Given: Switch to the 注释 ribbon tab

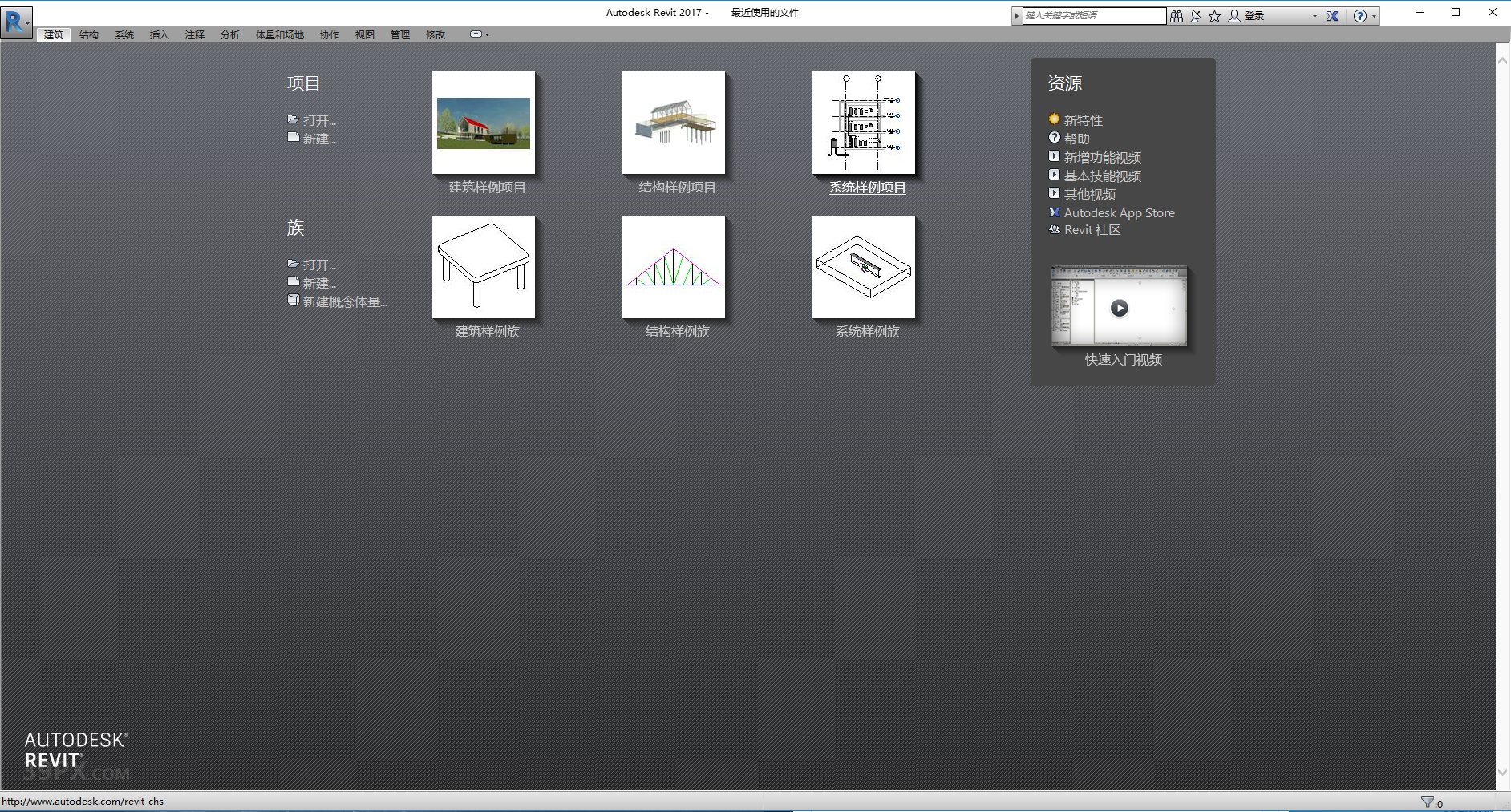Looking at the screenshot, I should click(x=195, y=35).
